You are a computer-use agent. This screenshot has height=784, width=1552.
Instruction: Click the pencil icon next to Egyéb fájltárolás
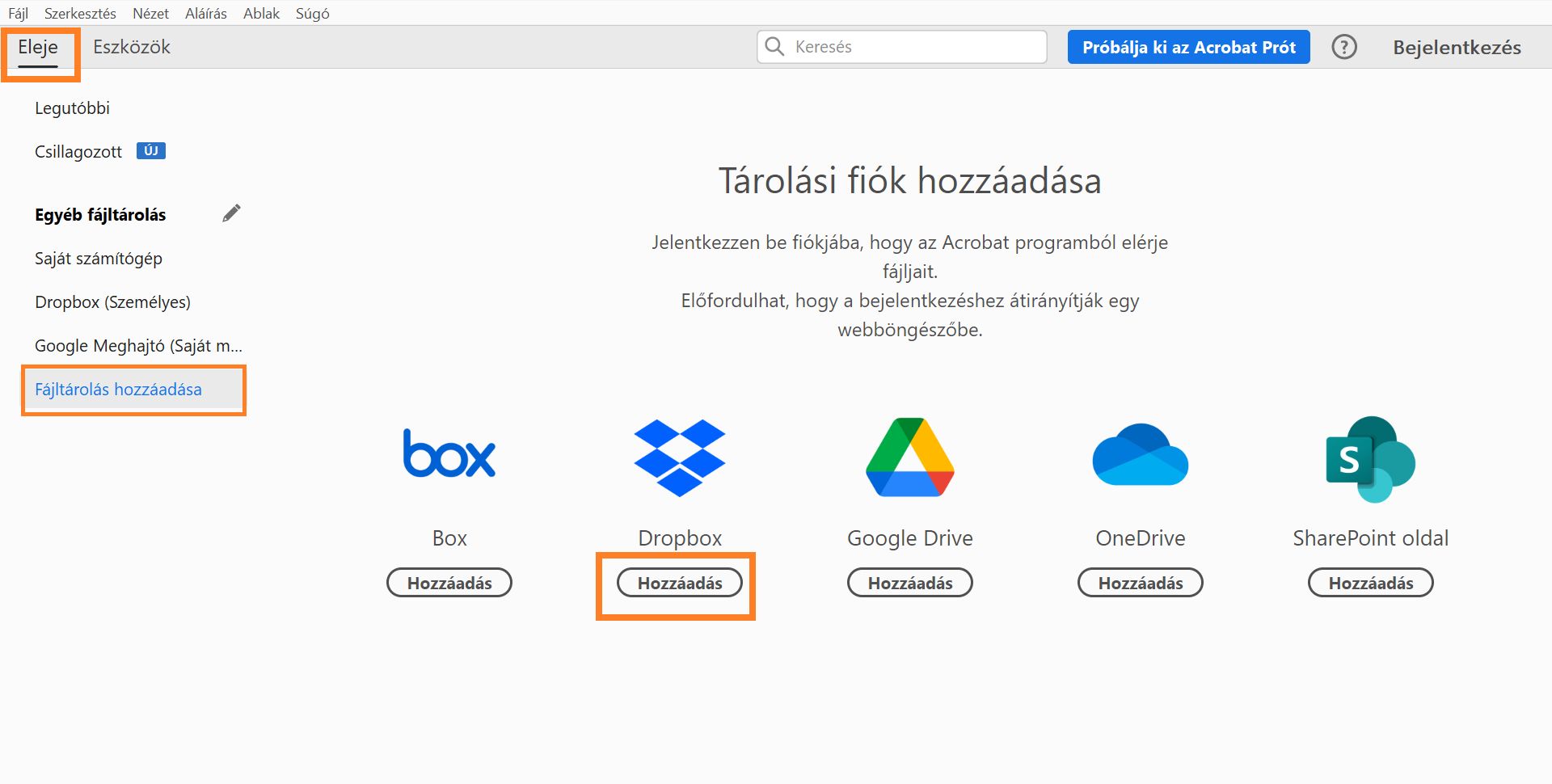point(232,213)
